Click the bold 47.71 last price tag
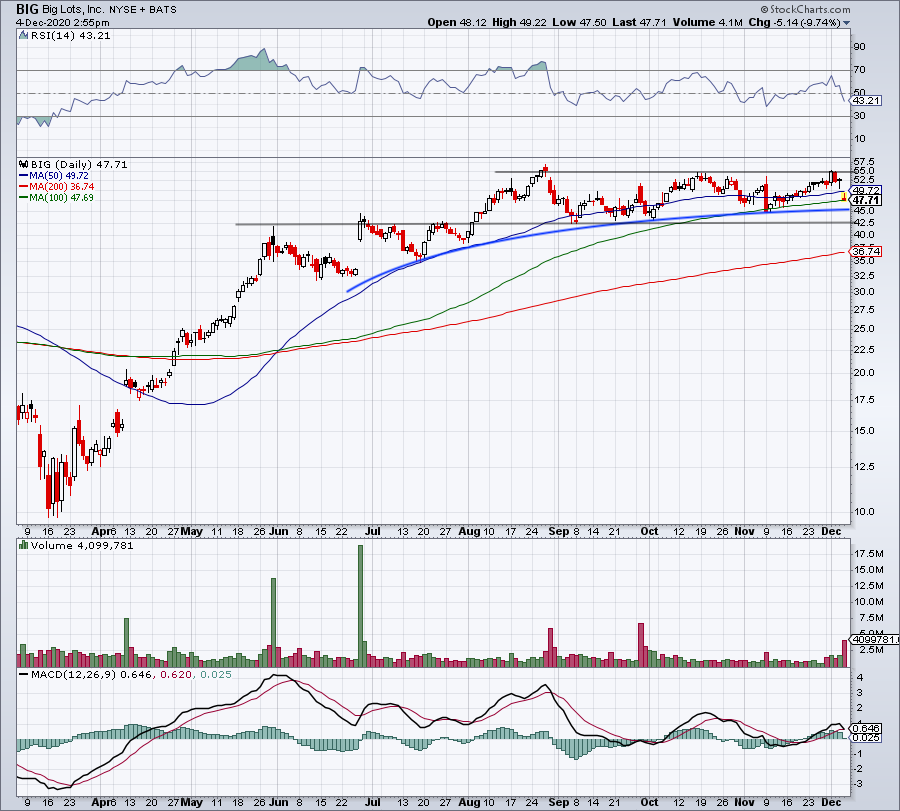This screenshot has width=900, height=811. [866, 200]
